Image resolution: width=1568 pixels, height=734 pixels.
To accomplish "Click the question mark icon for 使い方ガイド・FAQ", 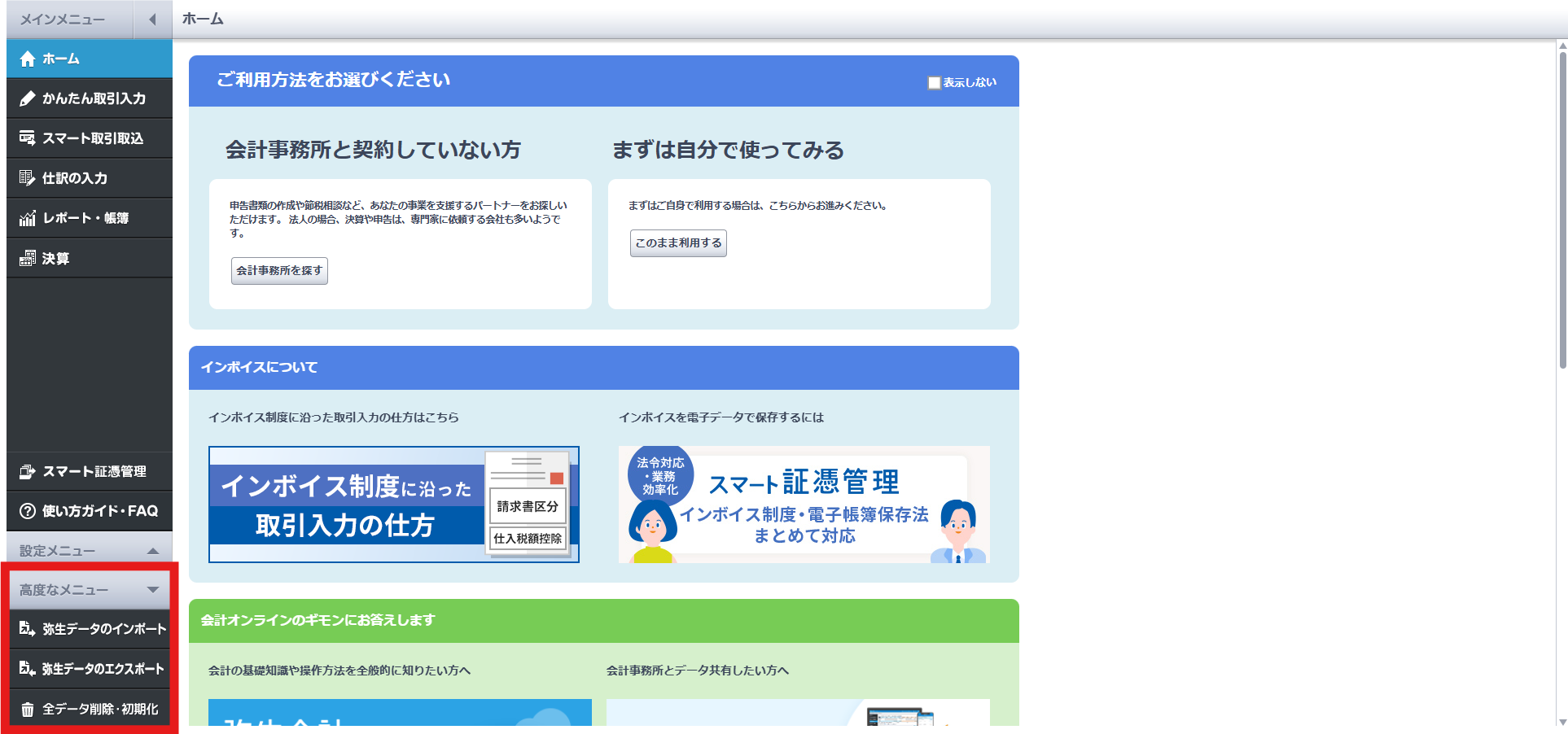I will 28,511.
